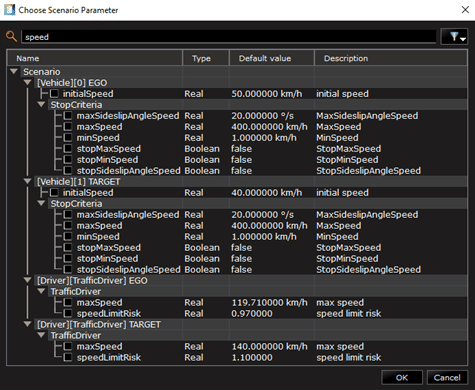
Task: Check initialSpeed for Vehicle[0] EGO
Action: click(x=54, y=94)
